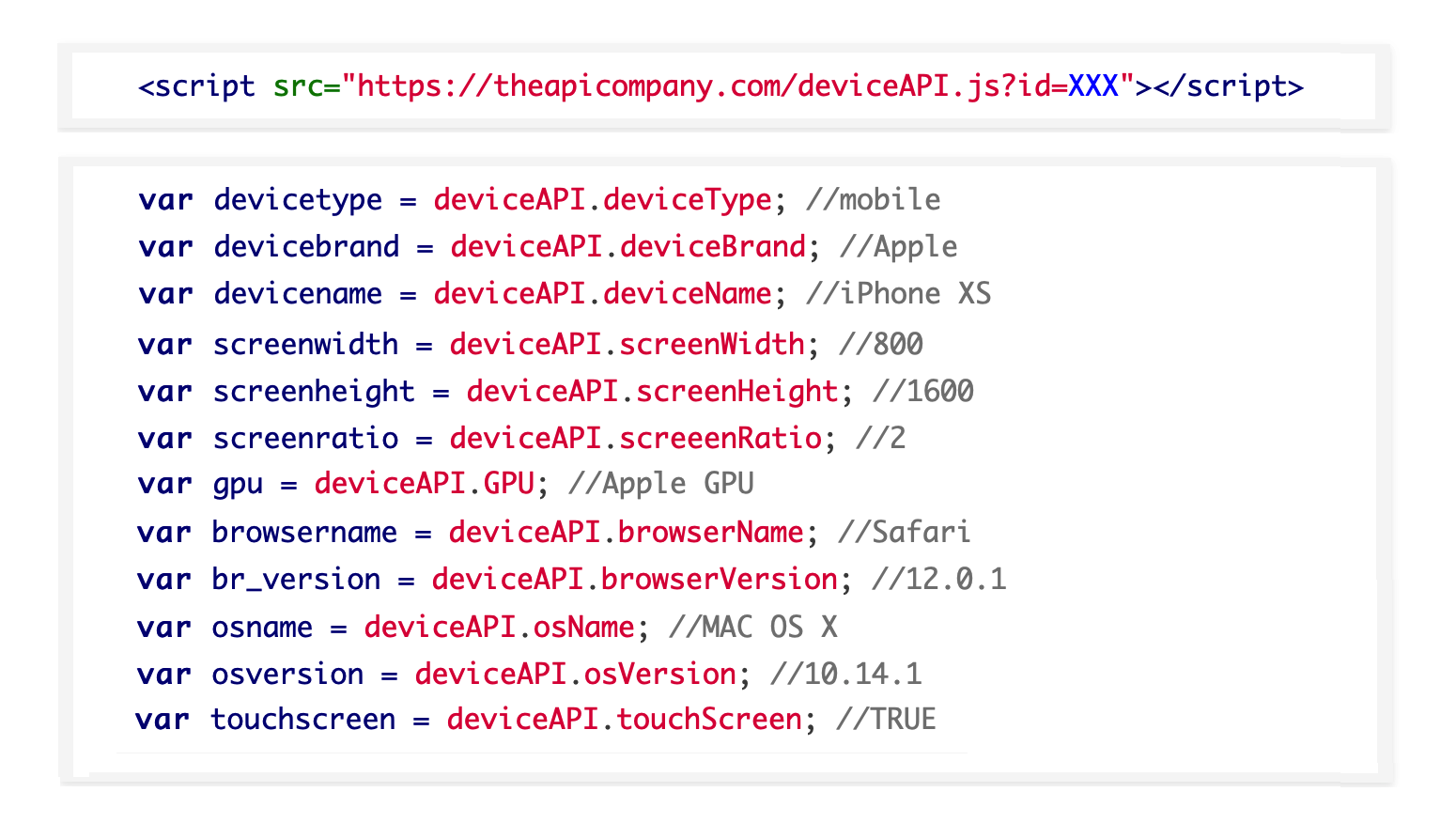Select the "deviceAPI.GPU" expression
Viewport: 1456px width, 823px height.
424,484
